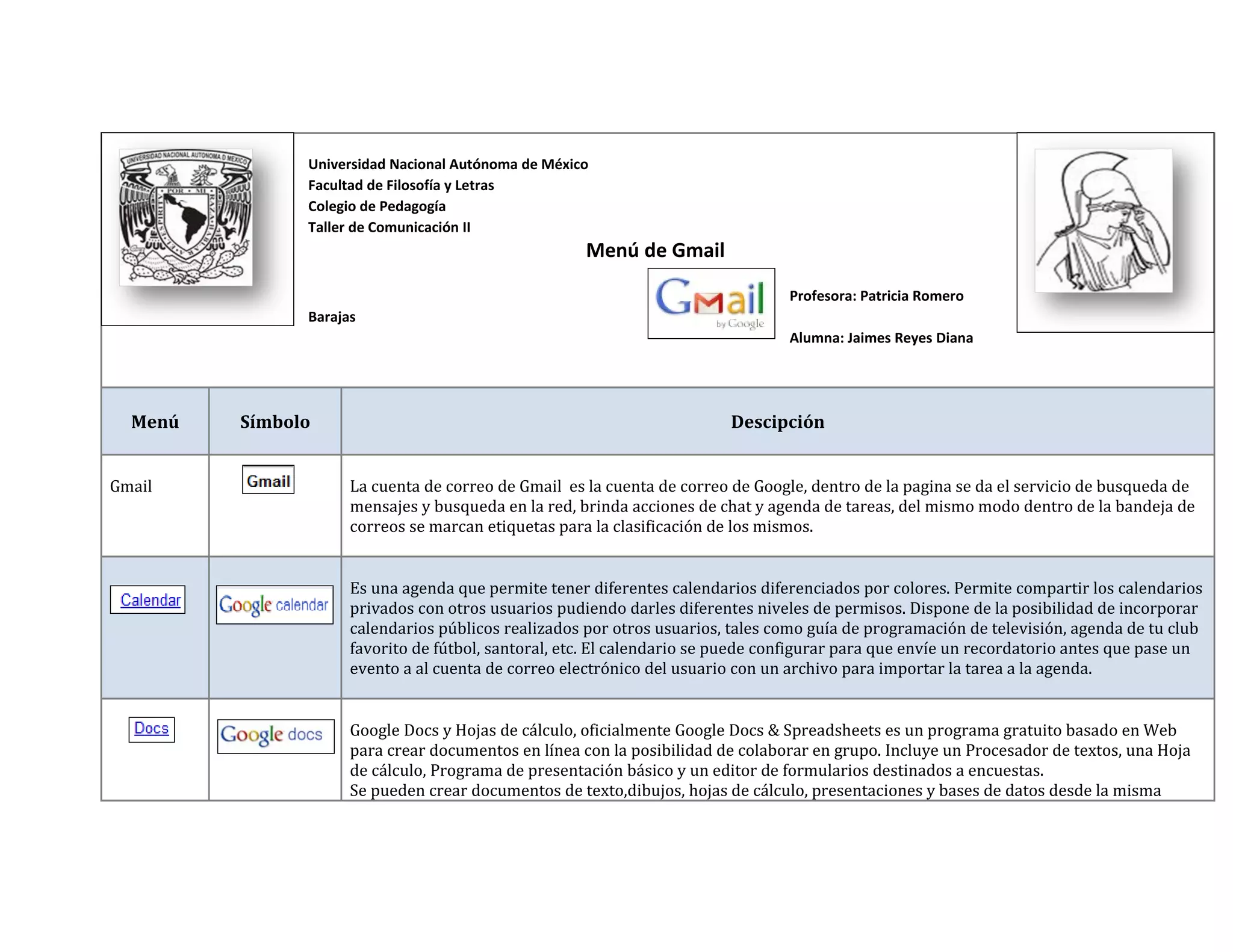Click the Taller de Comunicación II line
The image size is (1233, 952).
[x=389, y=227]
